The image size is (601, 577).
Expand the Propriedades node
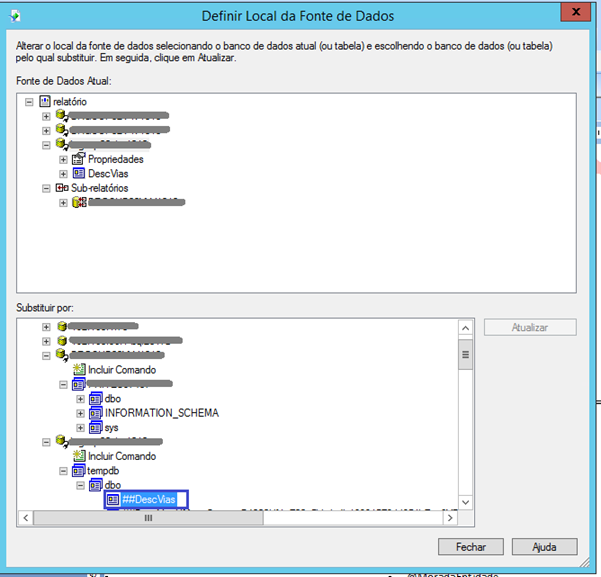coord(63,159)
